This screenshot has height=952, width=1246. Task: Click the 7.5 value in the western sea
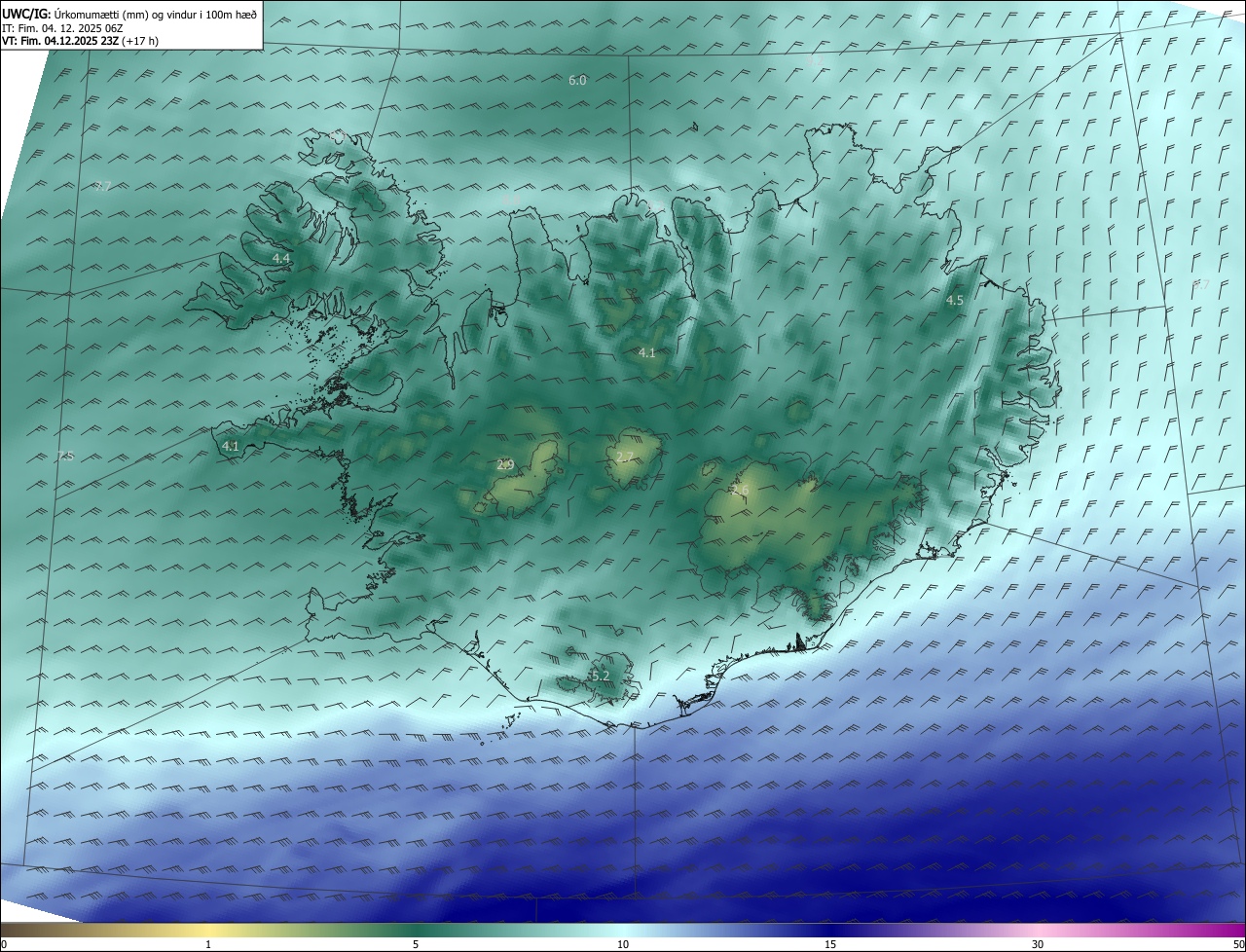coord(65,456)
